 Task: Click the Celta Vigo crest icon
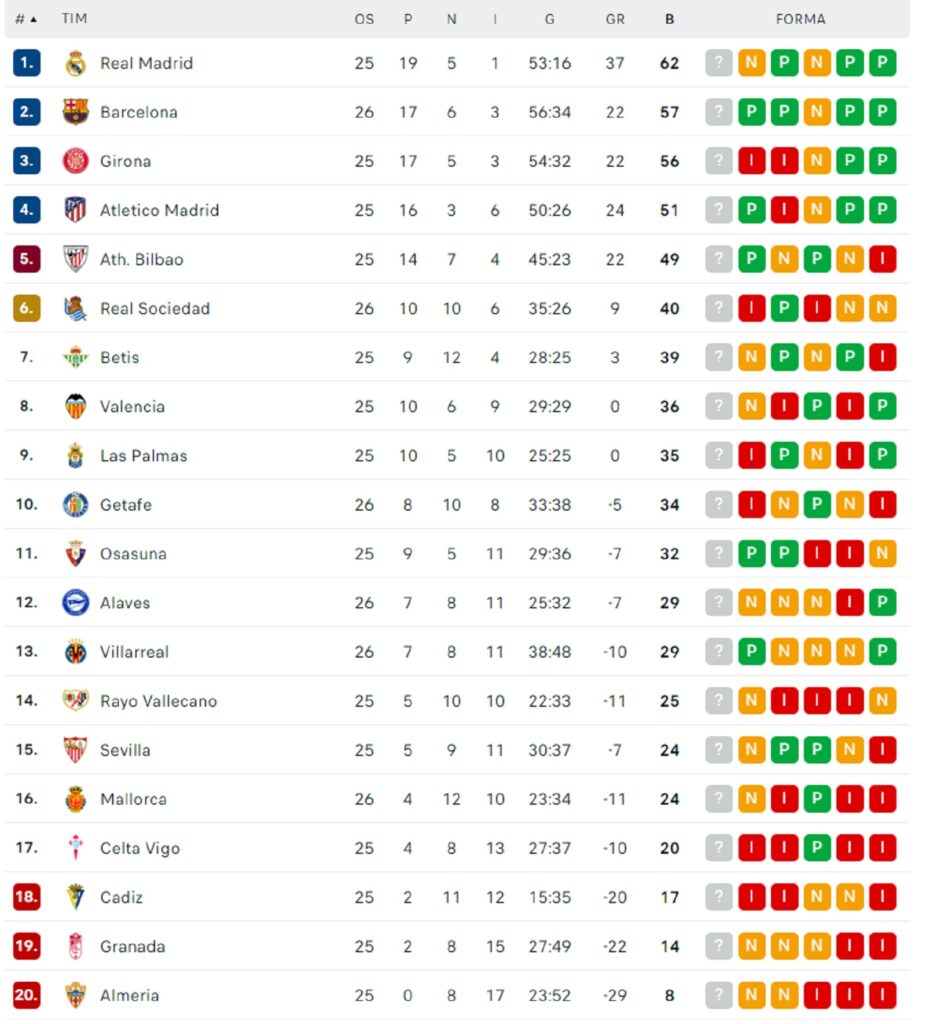pyautogui.click(x=75, y=848)
